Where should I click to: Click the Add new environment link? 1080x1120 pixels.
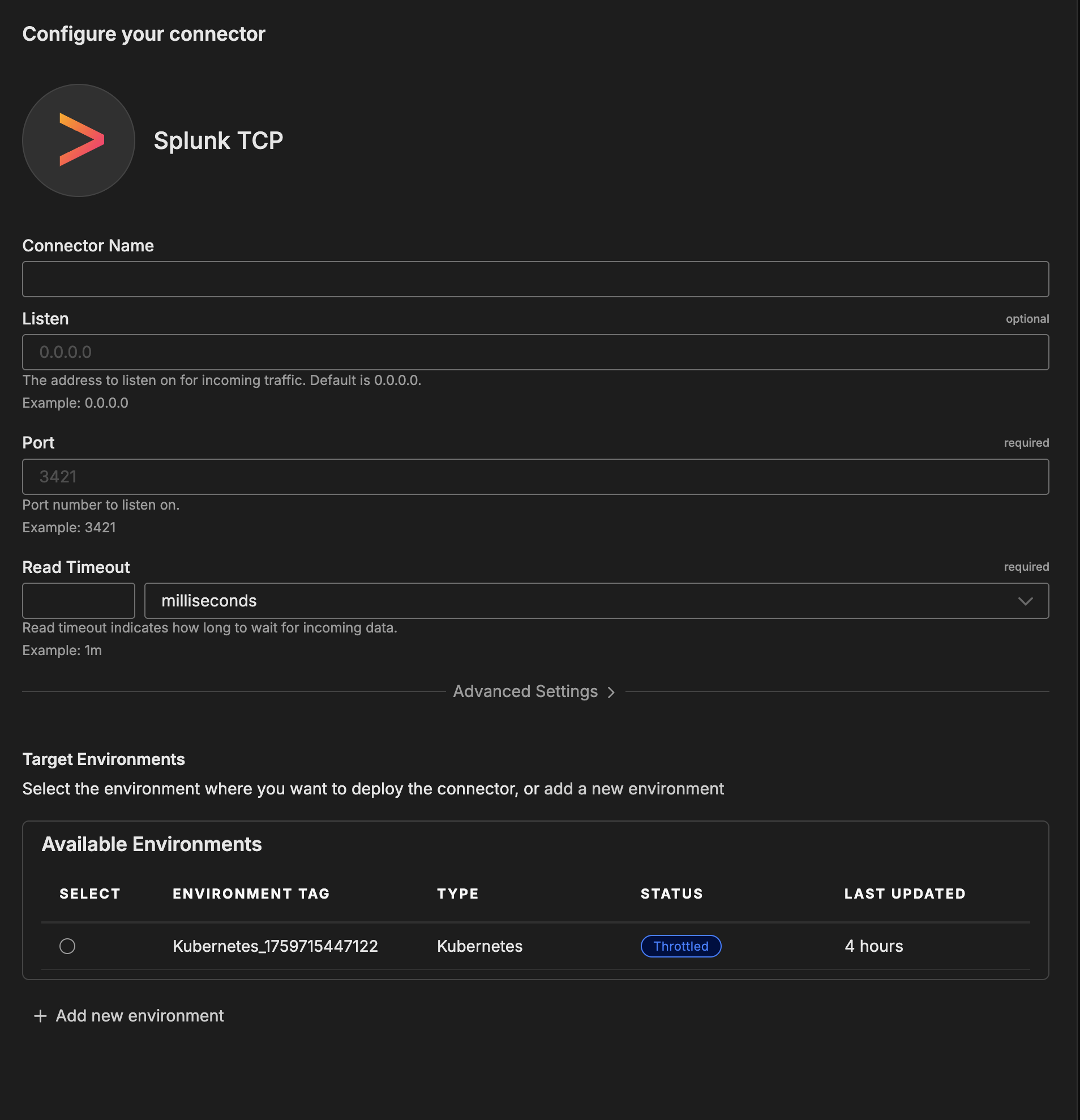pyautogui.click(x=139, y=1015)
